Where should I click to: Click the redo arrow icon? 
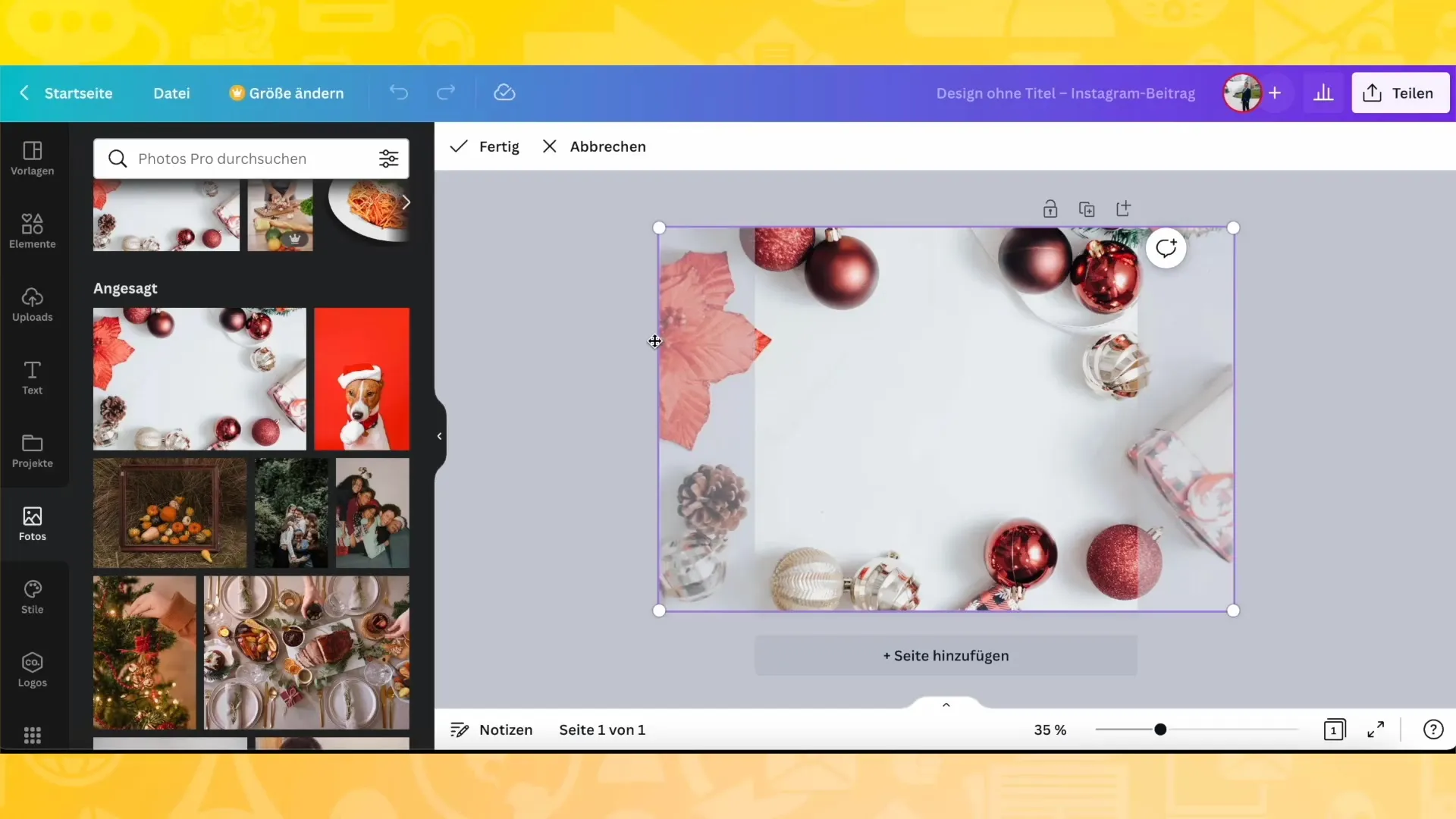click(446, 92)
